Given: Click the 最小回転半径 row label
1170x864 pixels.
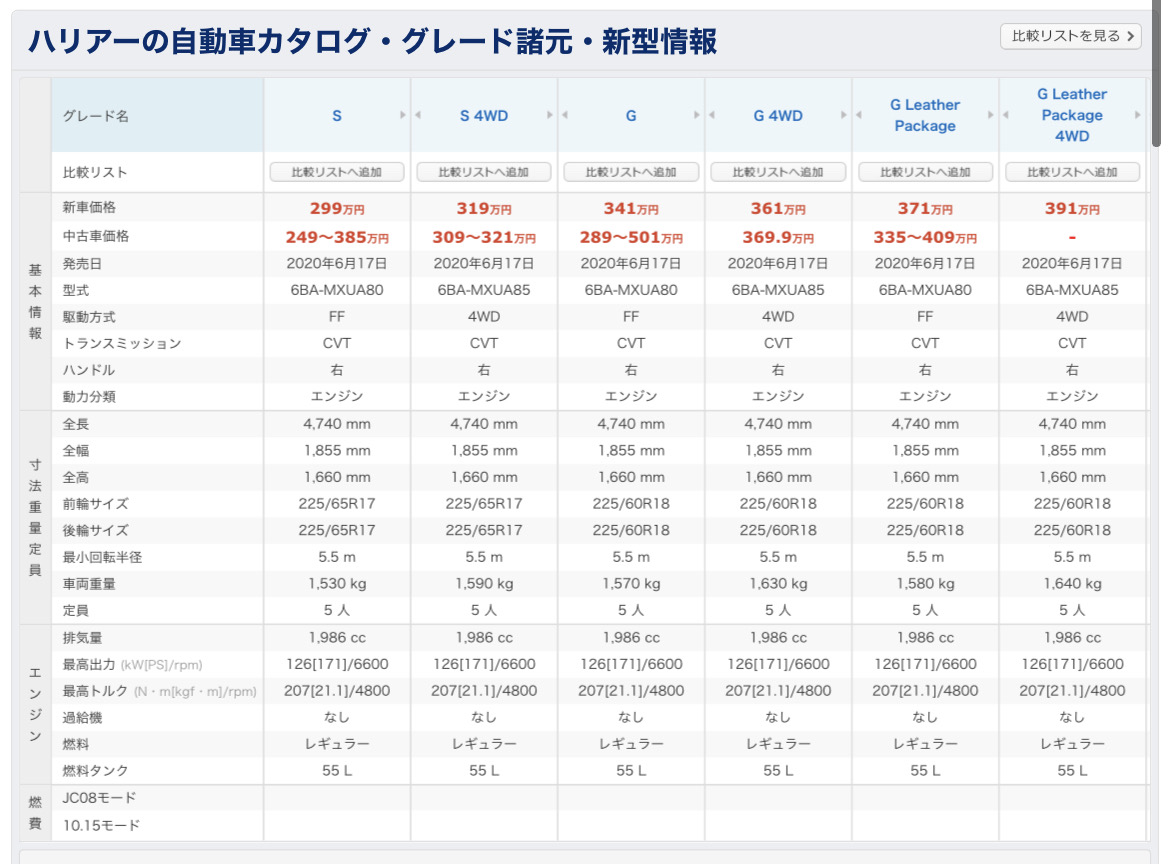Looking at the screenshot, I should pos(102,557).
